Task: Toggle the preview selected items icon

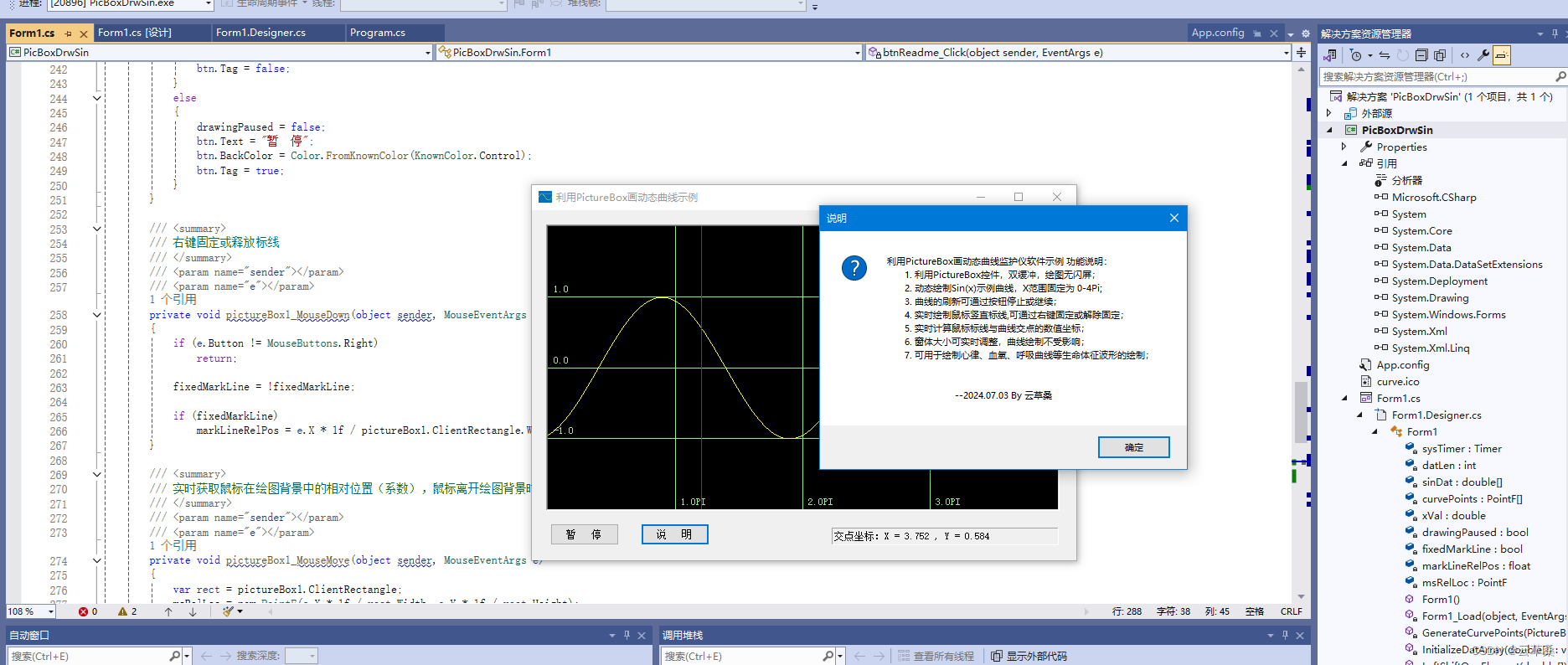Action: point(1502,55)
